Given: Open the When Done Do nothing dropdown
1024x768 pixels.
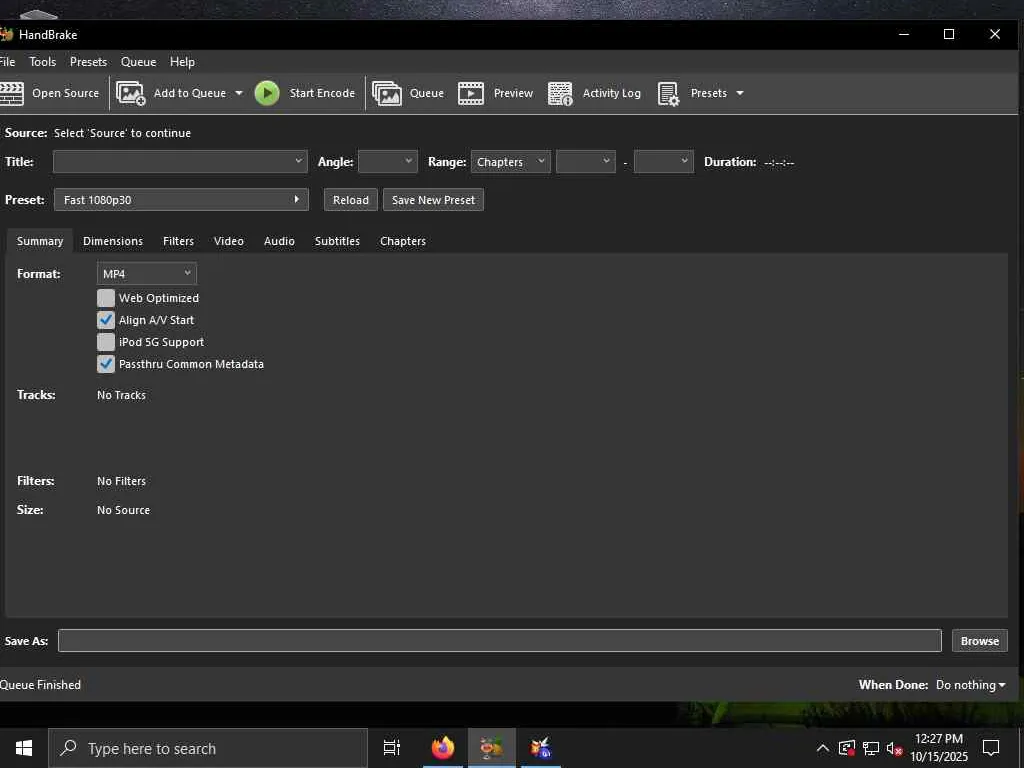Looking at the screenshot, I should coord(970,685).
